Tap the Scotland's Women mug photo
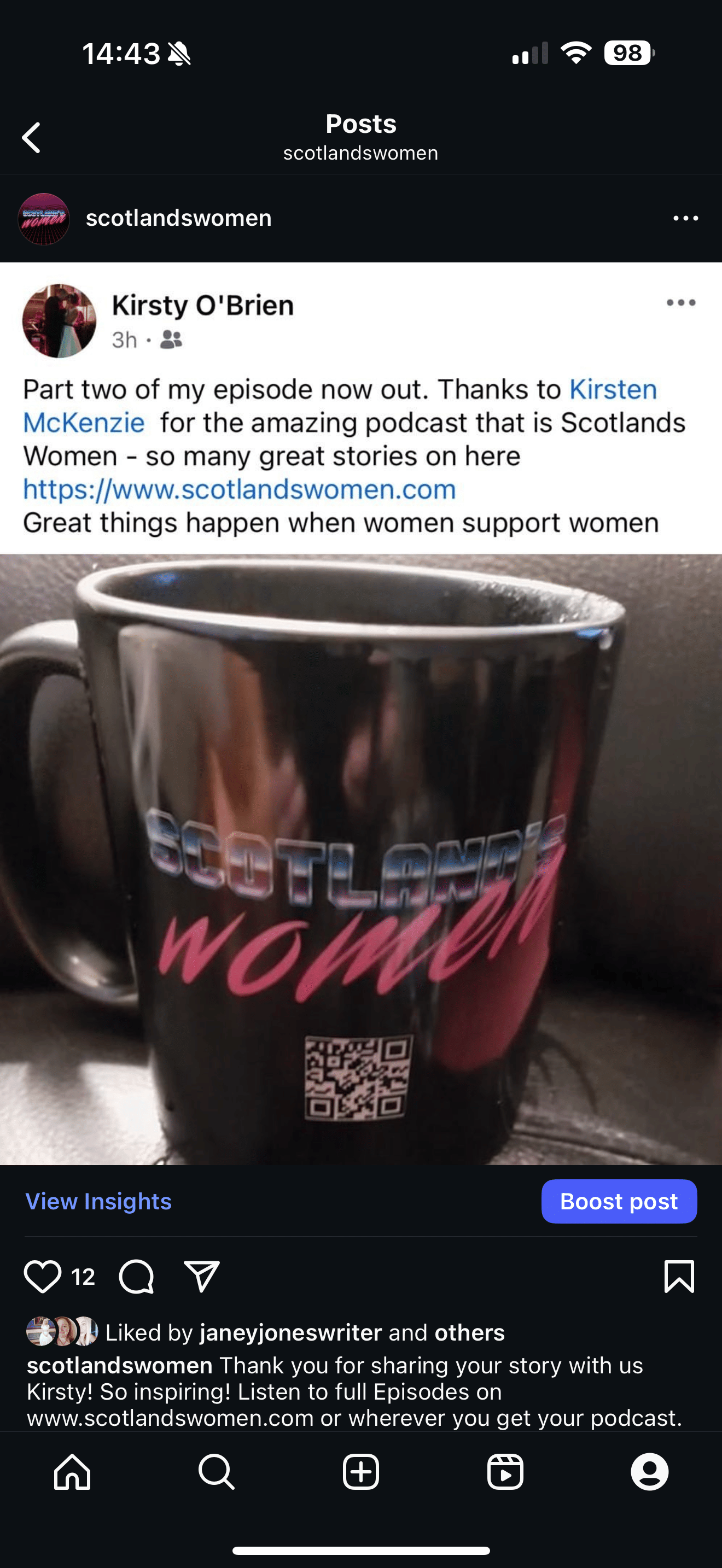722x1568 pixels. pyautogui.click(x=361, y=859)
